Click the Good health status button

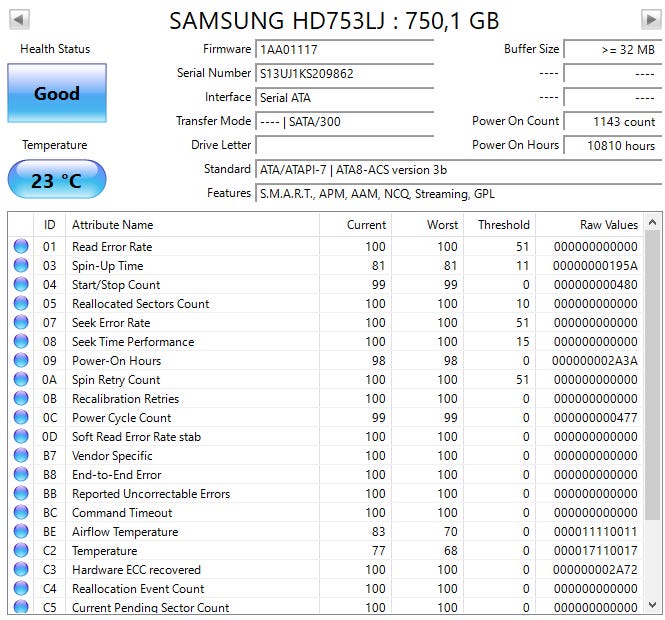pyautogui.click(x=57, y=93)
